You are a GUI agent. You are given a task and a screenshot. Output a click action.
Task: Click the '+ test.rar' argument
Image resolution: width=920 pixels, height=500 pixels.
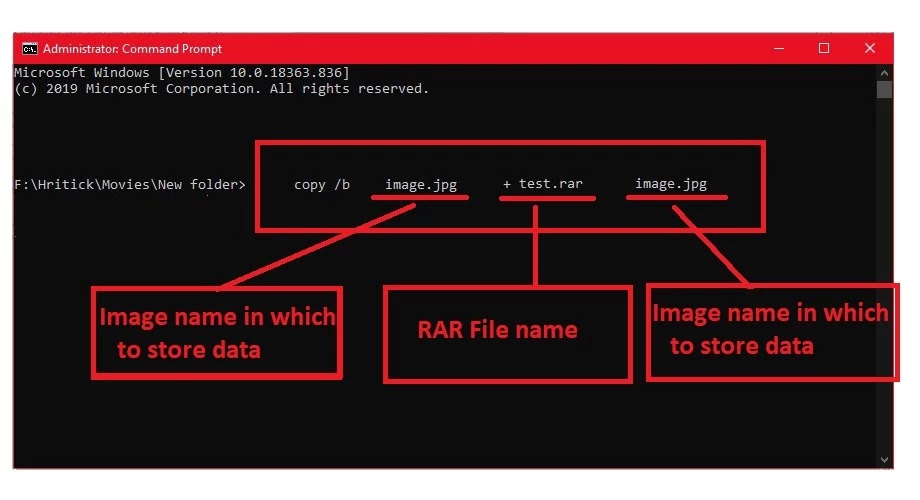coord(543,184)
